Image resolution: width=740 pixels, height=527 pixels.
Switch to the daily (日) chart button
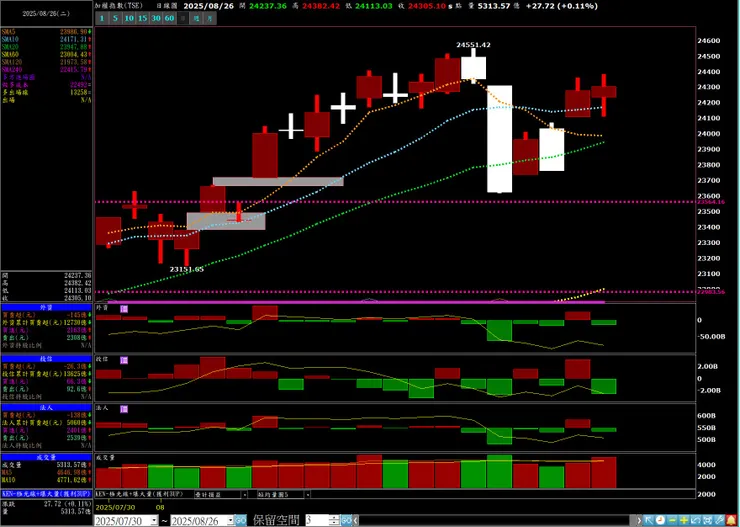click(x=183, y=18)
